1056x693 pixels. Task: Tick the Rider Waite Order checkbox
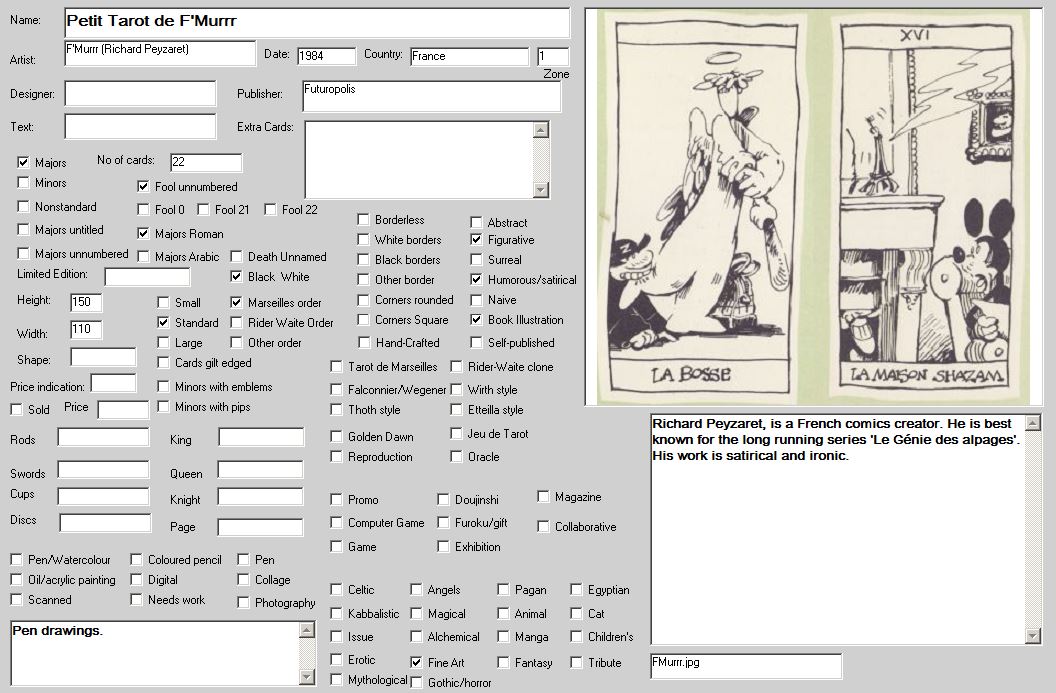click(237, 322)
